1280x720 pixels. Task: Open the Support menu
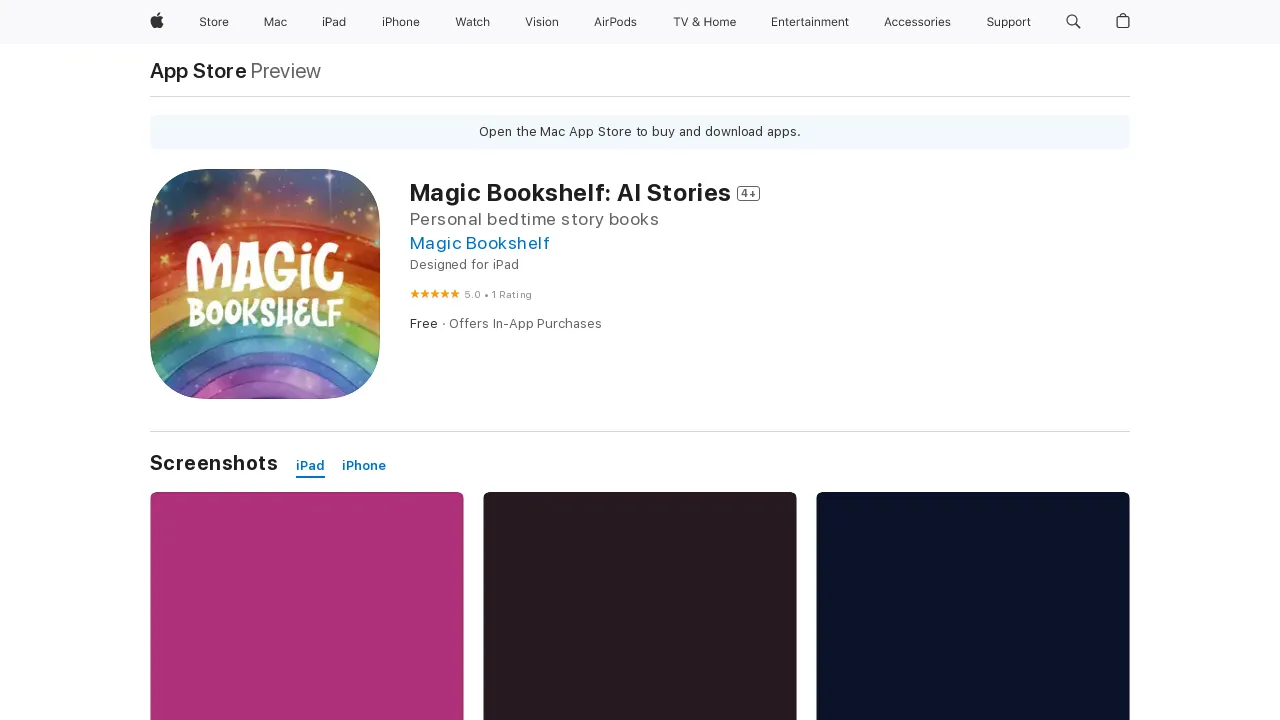[x=1008, y=22]
